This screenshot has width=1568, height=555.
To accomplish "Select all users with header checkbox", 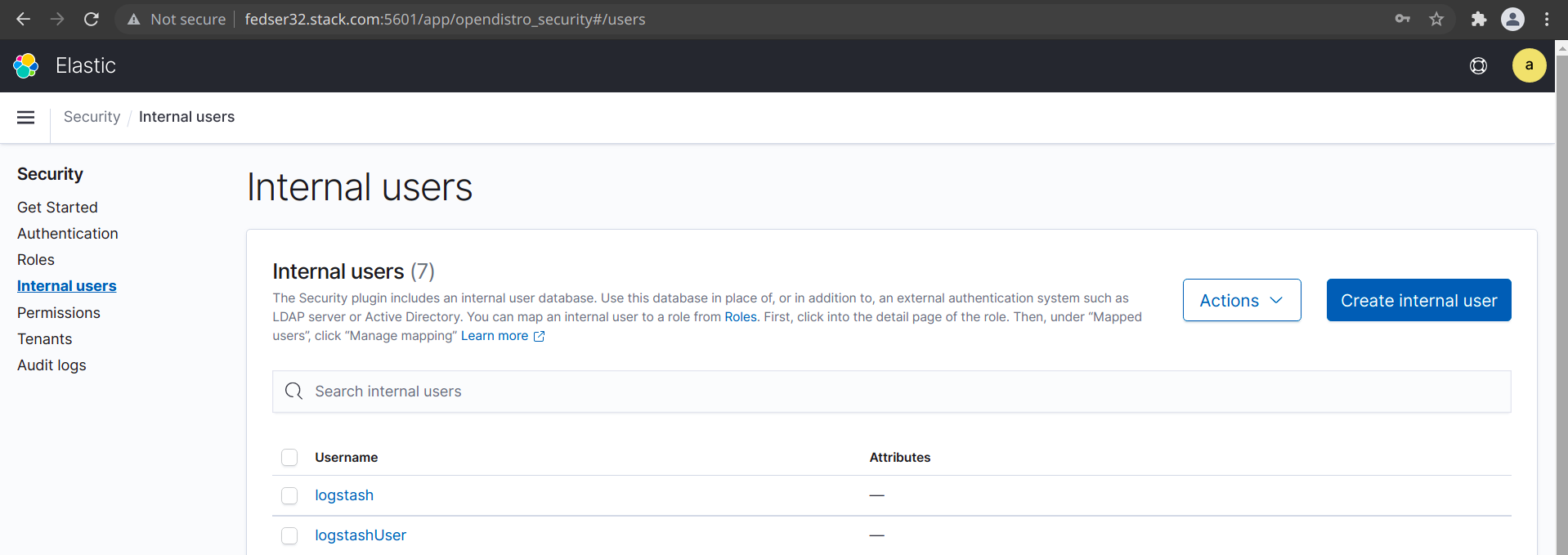I will 289,458.
